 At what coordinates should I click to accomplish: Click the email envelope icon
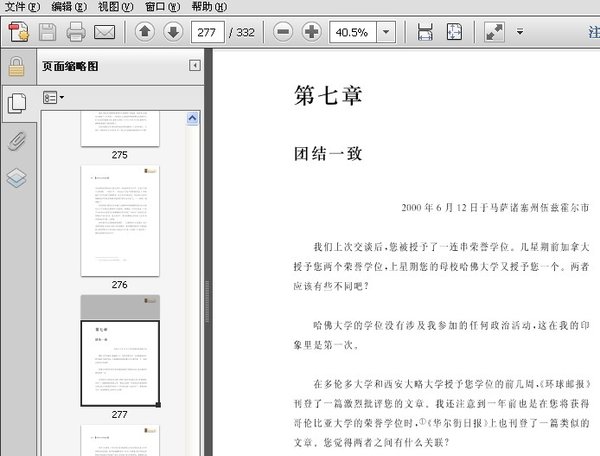point(104,32)
